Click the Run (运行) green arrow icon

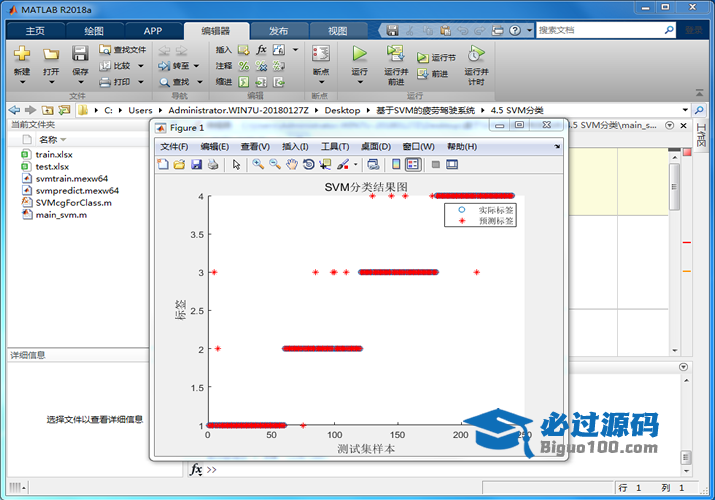click(359, 53)
